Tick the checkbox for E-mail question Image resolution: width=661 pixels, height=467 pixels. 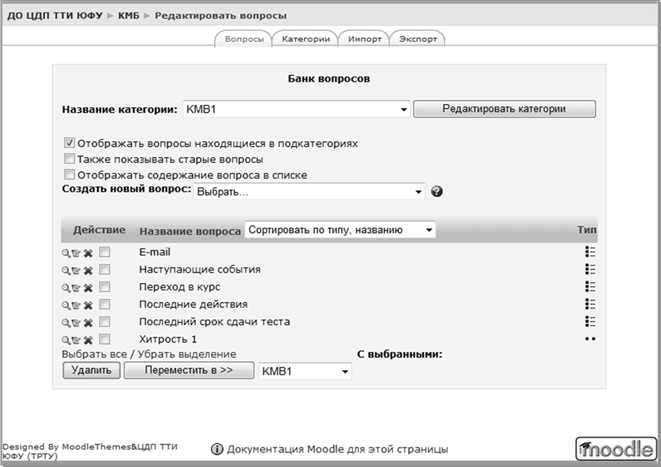pos(104,253)
